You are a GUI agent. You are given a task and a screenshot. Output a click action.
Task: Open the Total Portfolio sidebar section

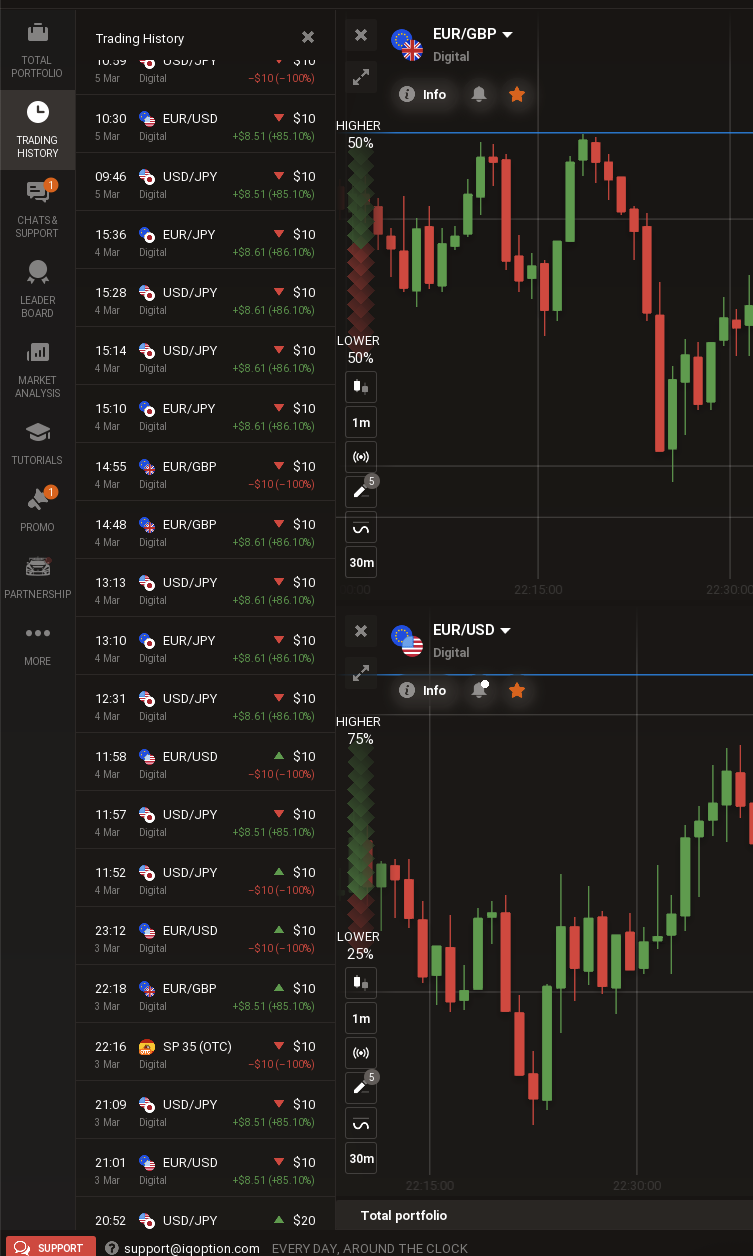point(37,50)
